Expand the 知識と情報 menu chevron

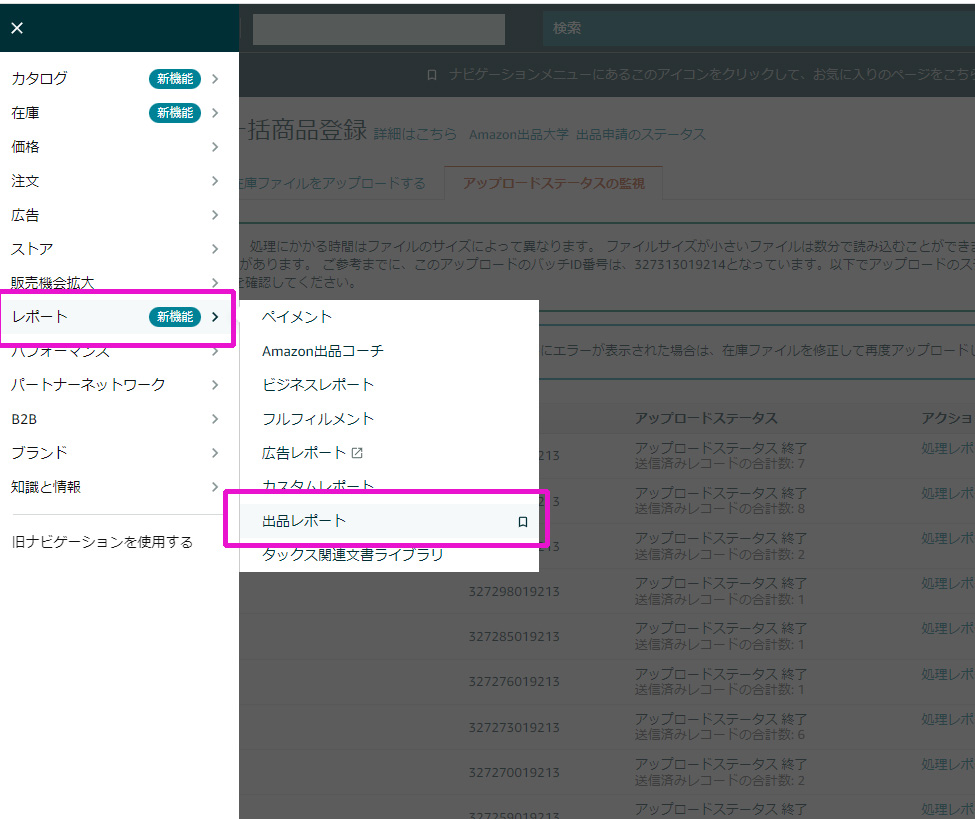pyautogui.click(x=215, y=487)
